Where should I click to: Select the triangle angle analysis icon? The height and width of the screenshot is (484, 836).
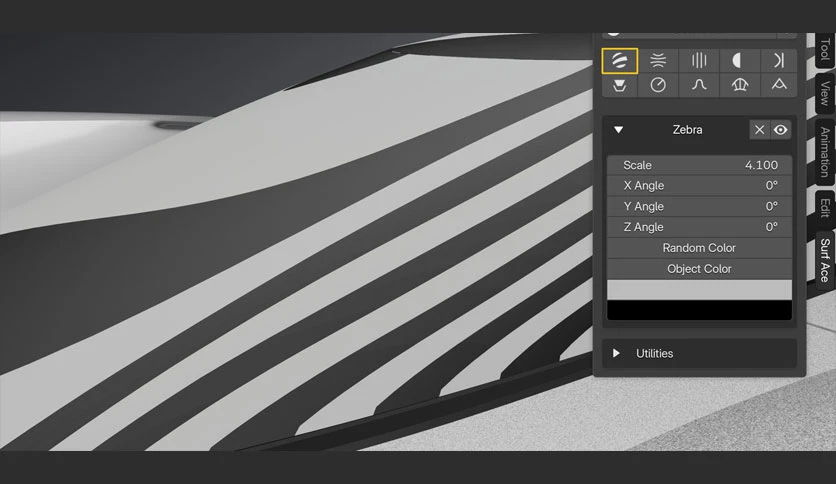point(778,85)
